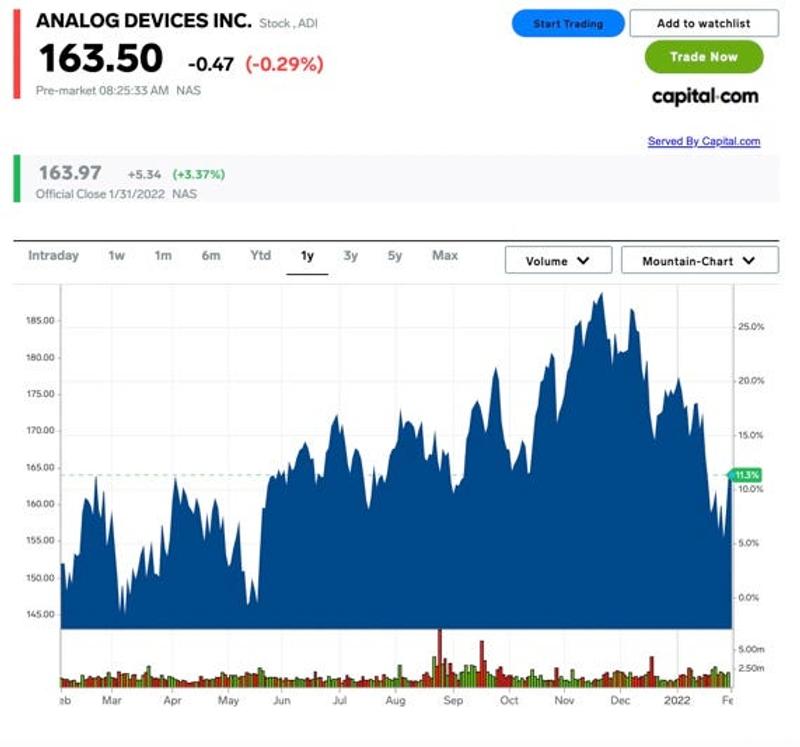This screenshot has width=800, height=747.
Task: Select the 1w chart range
Action: (x=116, y=256)
